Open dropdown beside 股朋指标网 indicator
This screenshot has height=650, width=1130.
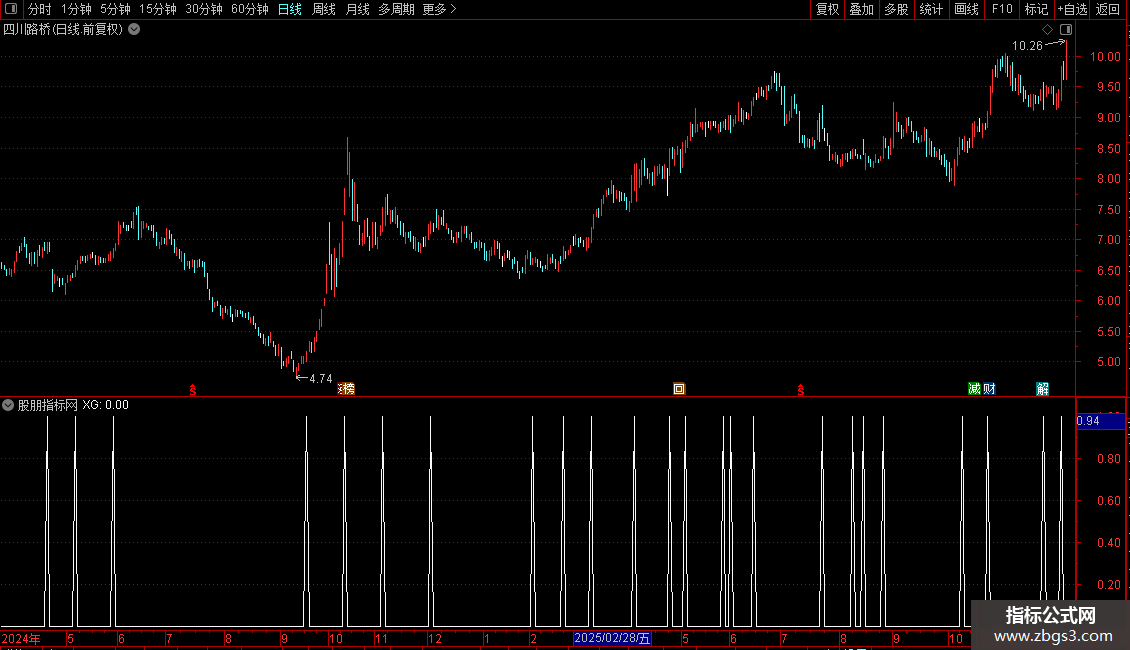(x=8, y=405)
